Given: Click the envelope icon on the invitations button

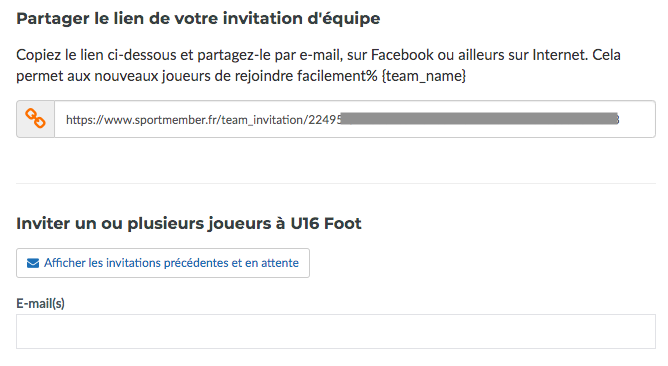Looking at the screenshot, I should tap(33, 263).
